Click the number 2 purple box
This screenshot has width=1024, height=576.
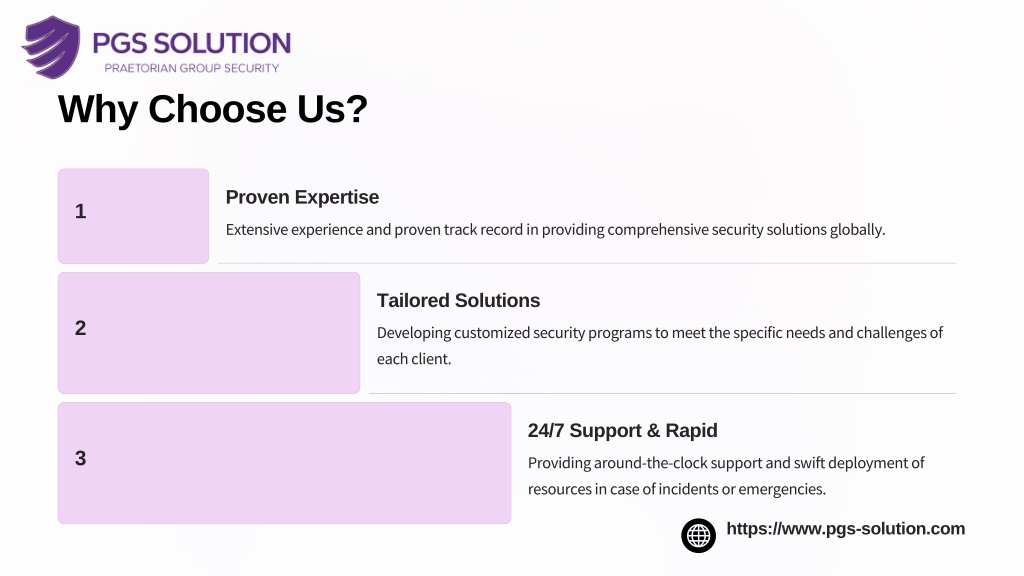[209, 333]
